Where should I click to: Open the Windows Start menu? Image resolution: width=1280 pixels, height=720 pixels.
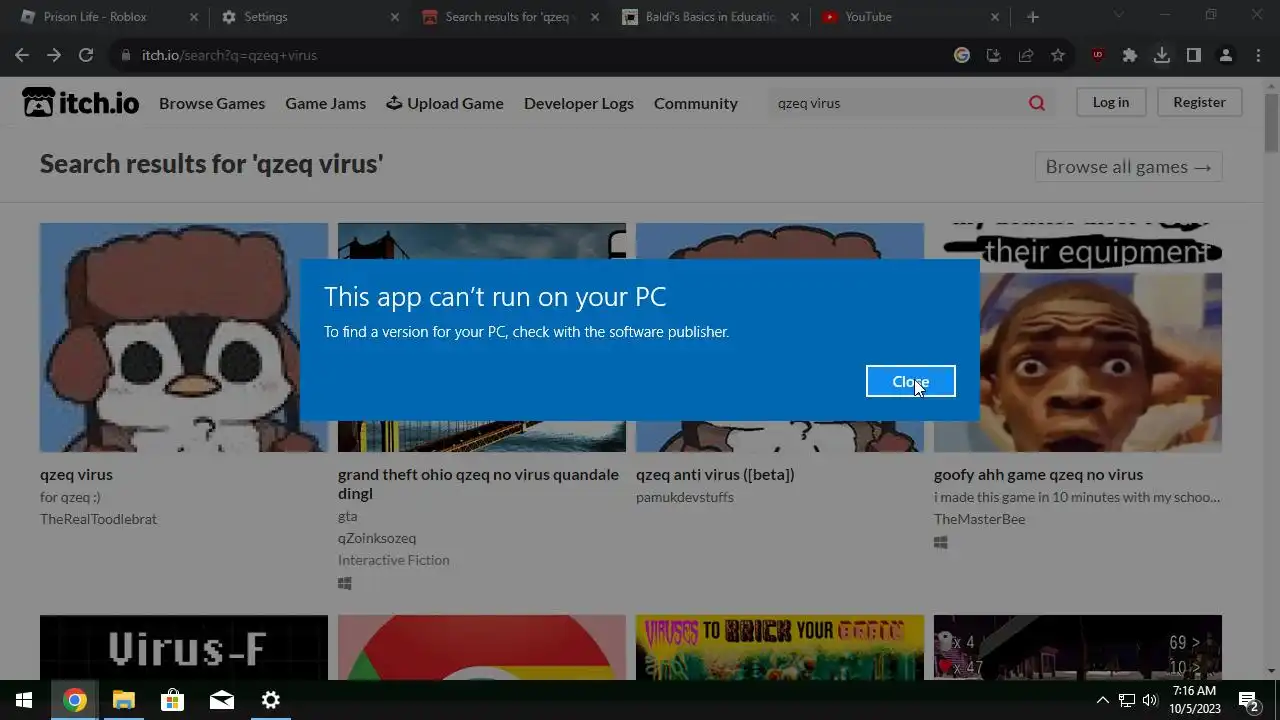[x=24, y=700]
